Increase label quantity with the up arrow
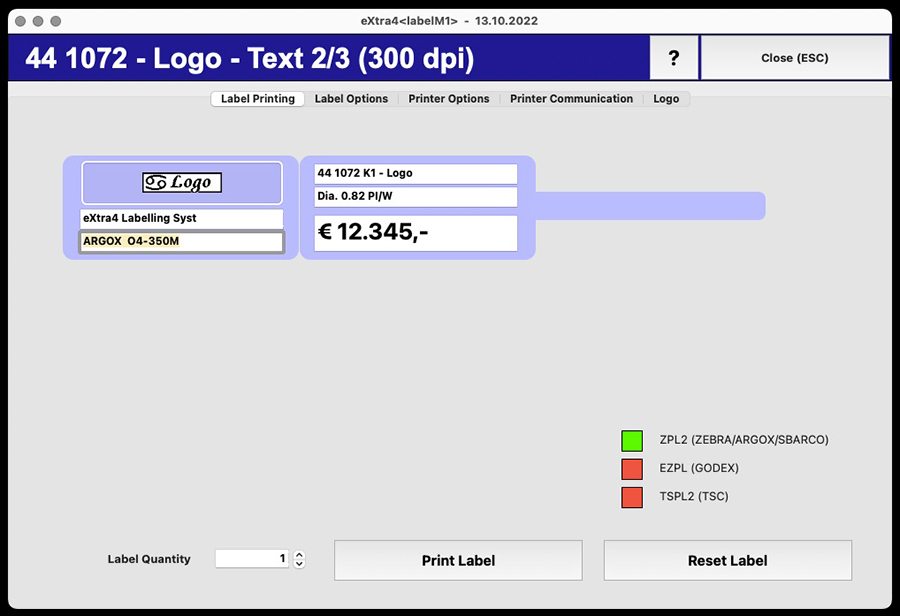Screen dimensions: 900x616 (299, 555)
